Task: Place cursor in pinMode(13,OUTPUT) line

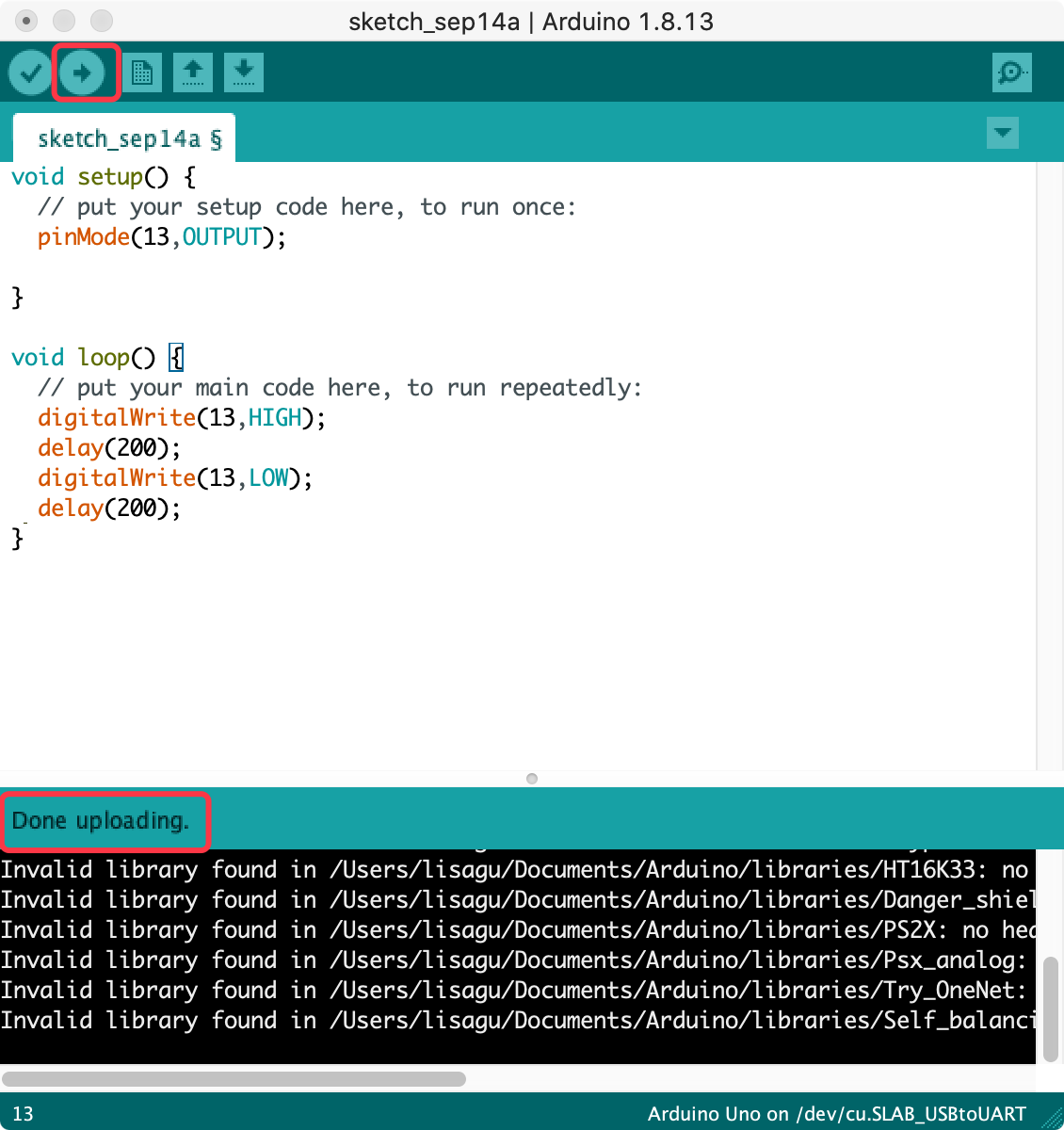Action: click(161, 236)
